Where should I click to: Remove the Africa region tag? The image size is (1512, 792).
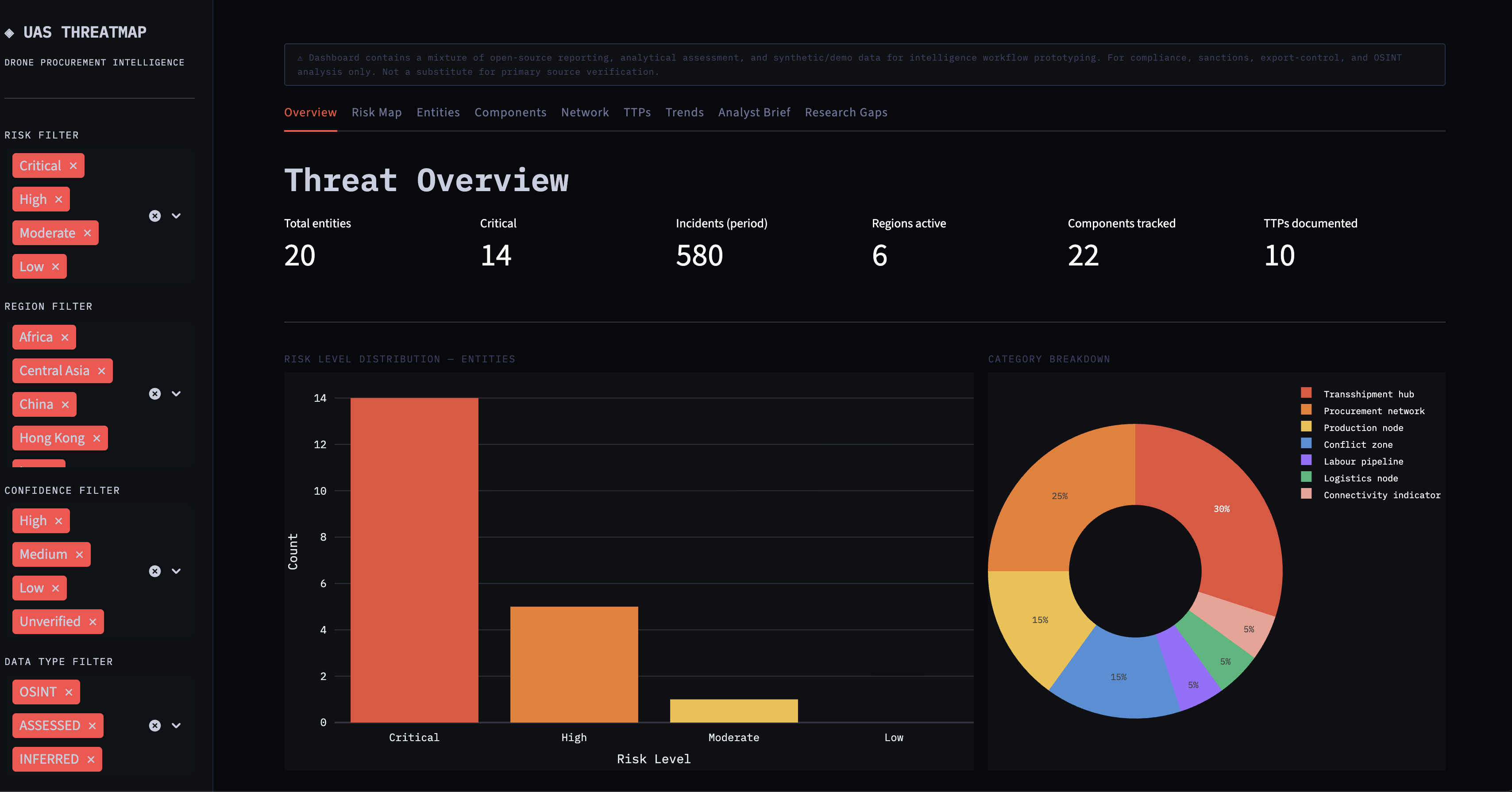(65, 337)
